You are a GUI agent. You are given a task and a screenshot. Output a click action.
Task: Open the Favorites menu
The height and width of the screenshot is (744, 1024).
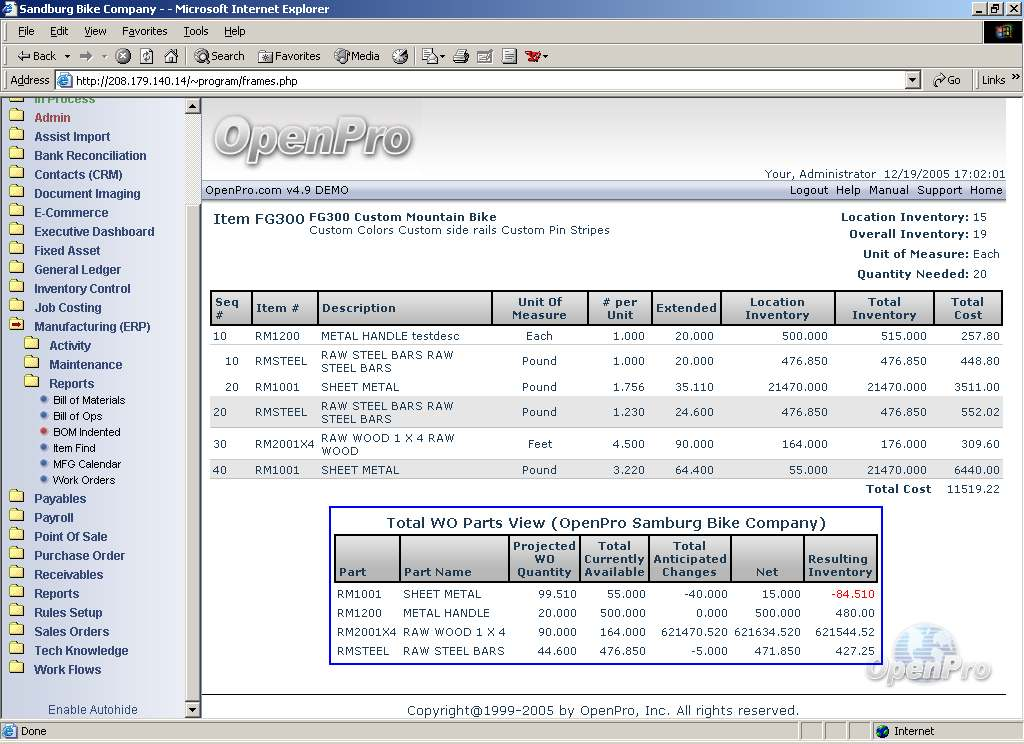point(144,31)
